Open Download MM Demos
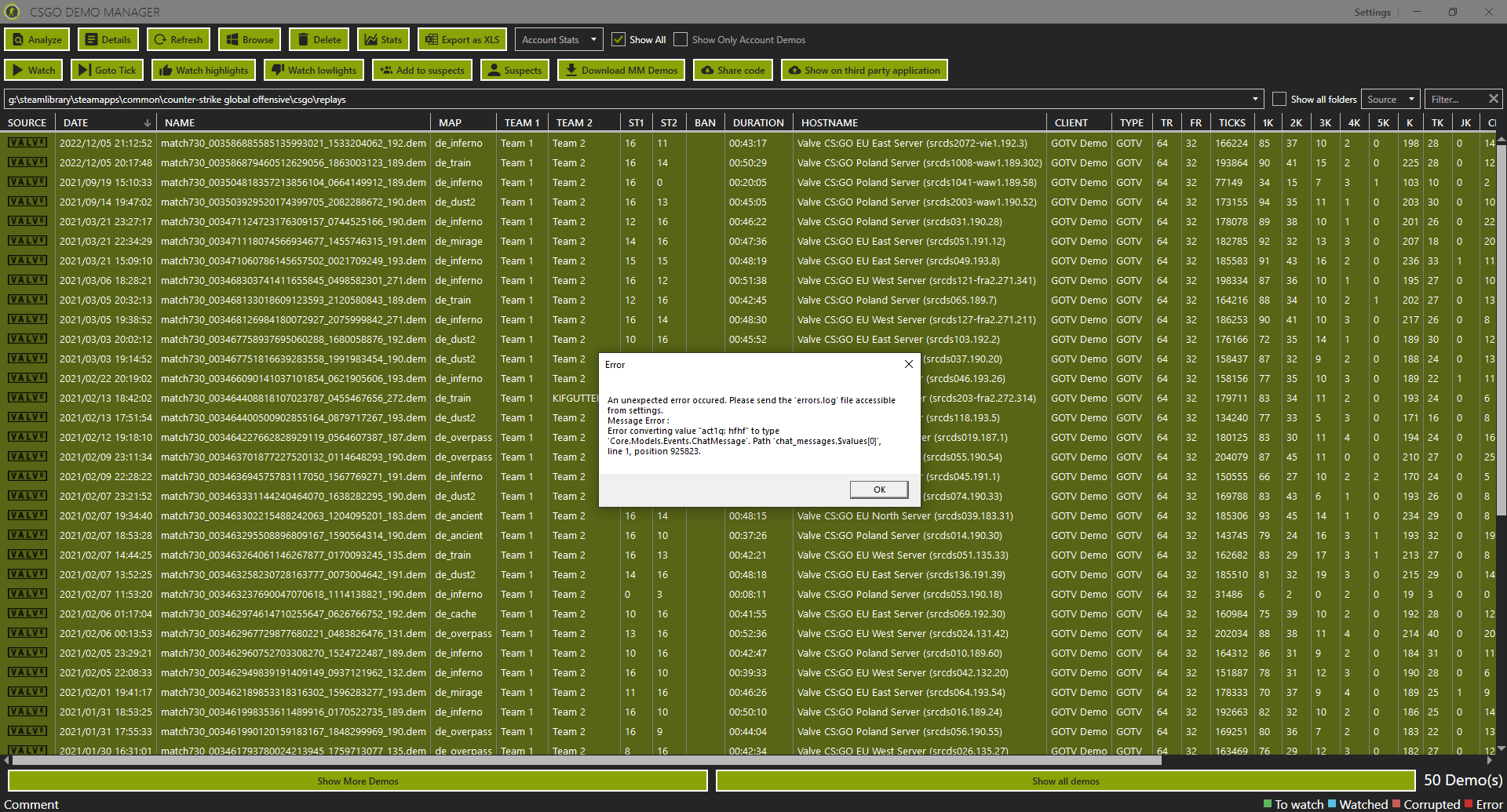Image resolution: width=1507 pixels, height=812 pixels. [x=621, y=70]
